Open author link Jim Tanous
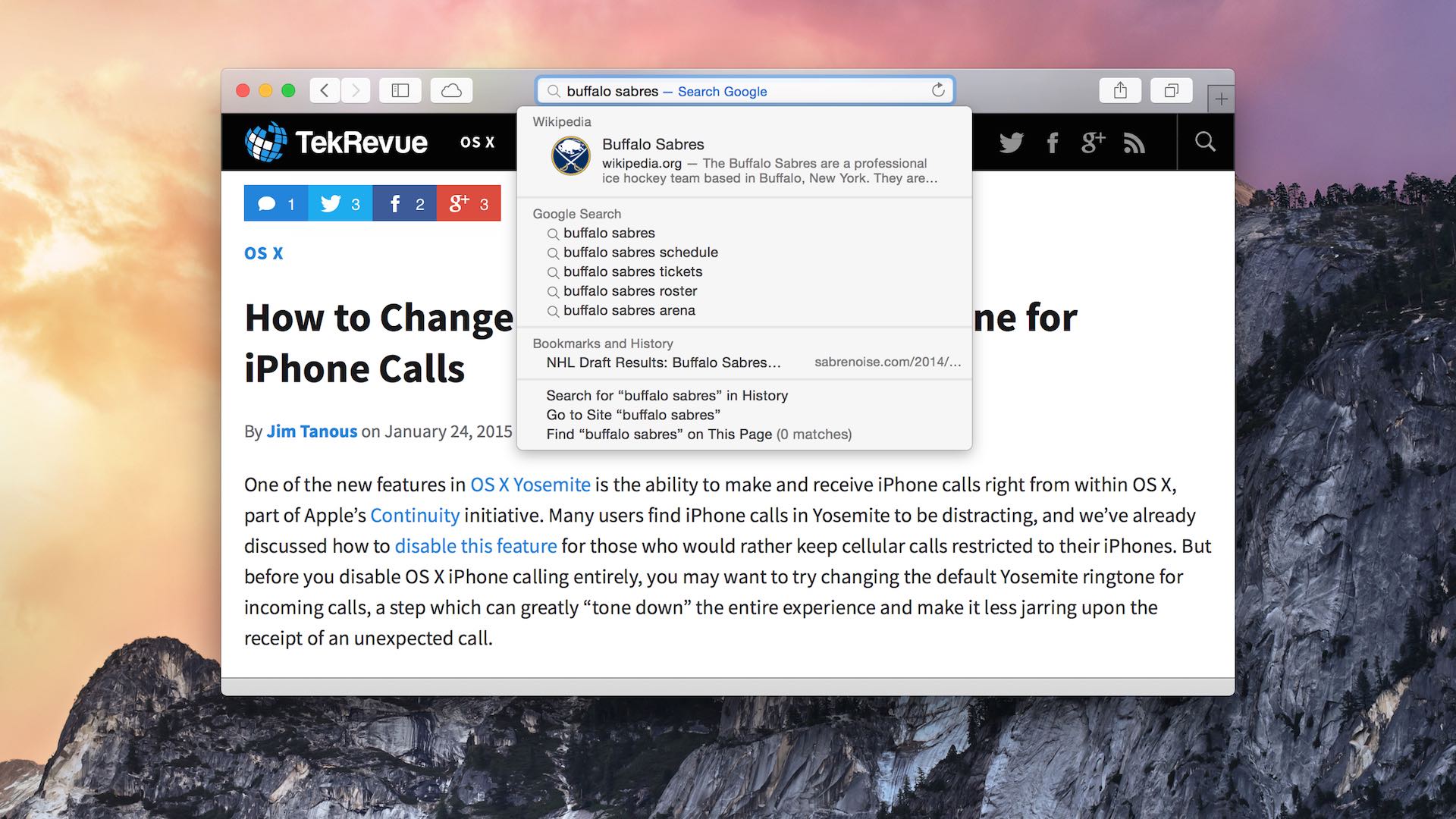 (312, 431)
